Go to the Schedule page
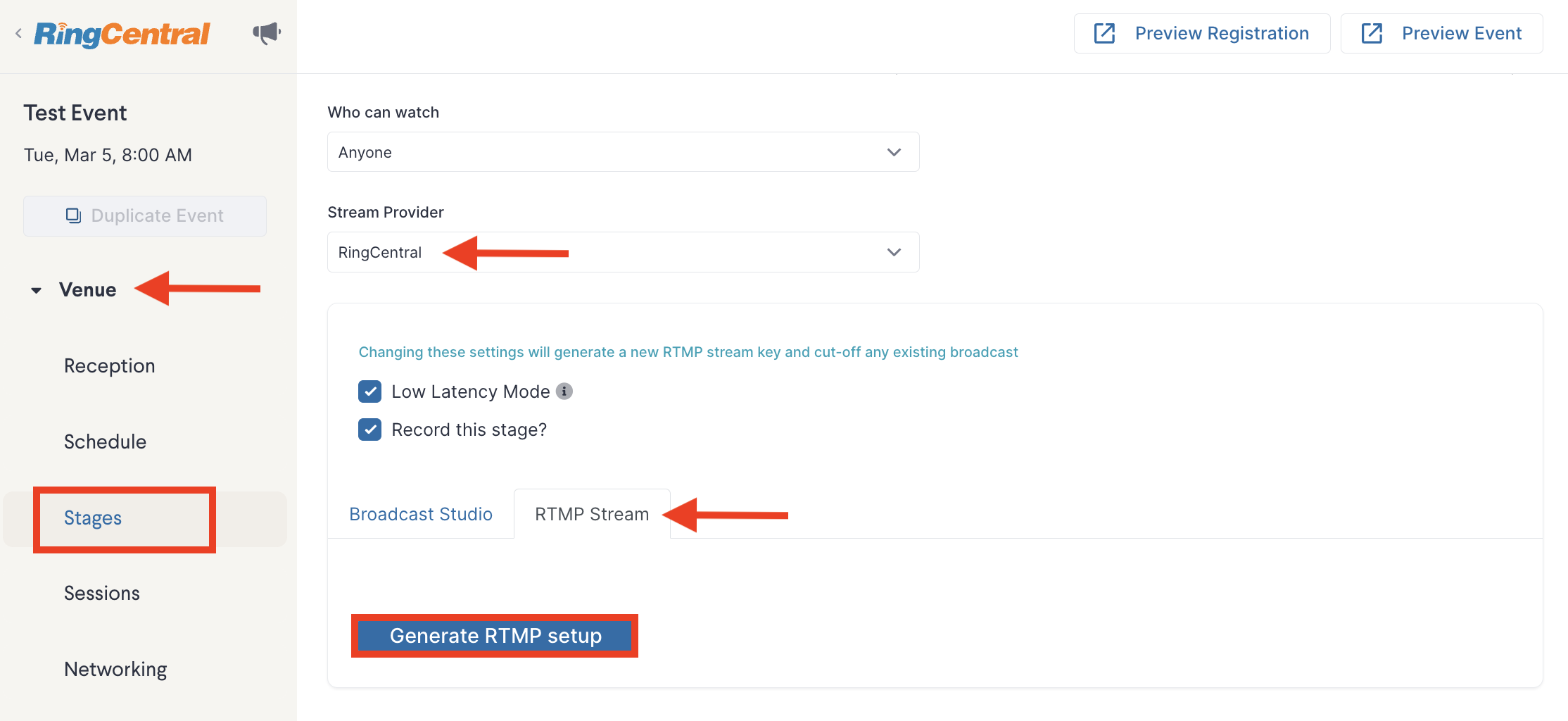Image resolution: width=1568 pixels, height=721 pixels. point(106,441)
